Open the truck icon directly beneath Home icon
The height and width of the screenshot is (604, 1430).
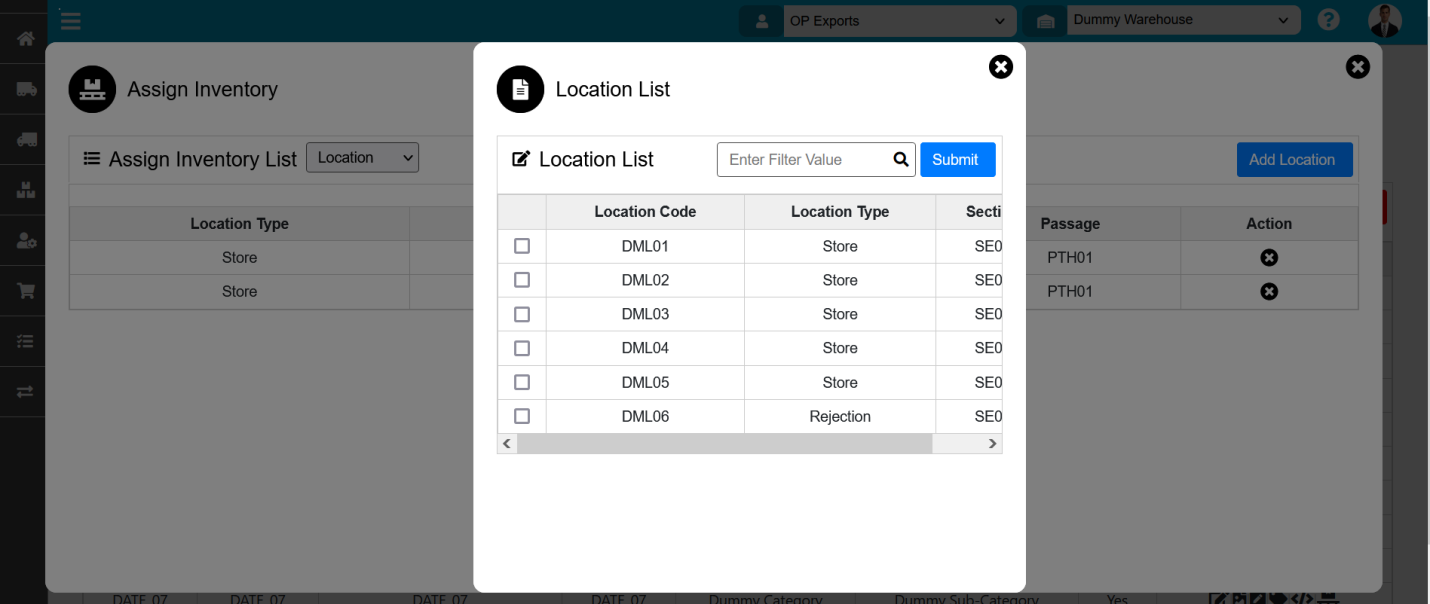coord(26,89)
